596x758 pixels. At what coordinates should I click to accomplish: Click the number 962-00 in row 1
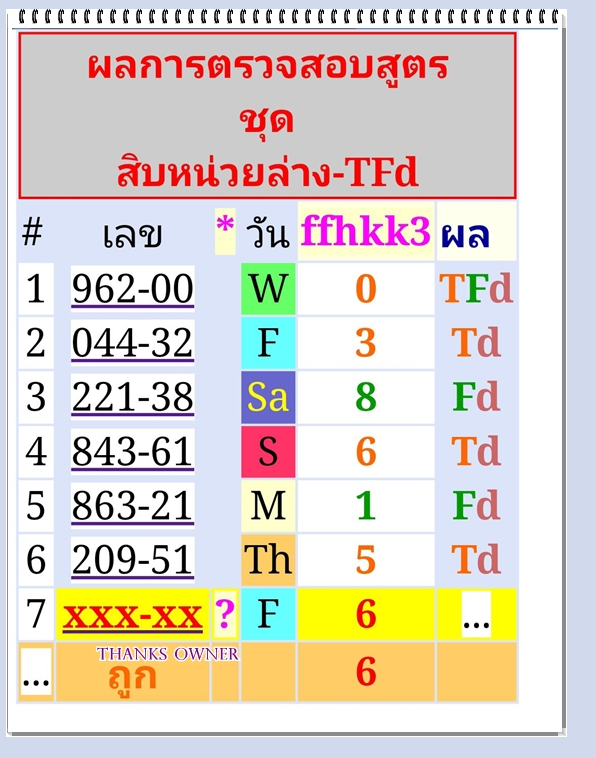[132, 289]
